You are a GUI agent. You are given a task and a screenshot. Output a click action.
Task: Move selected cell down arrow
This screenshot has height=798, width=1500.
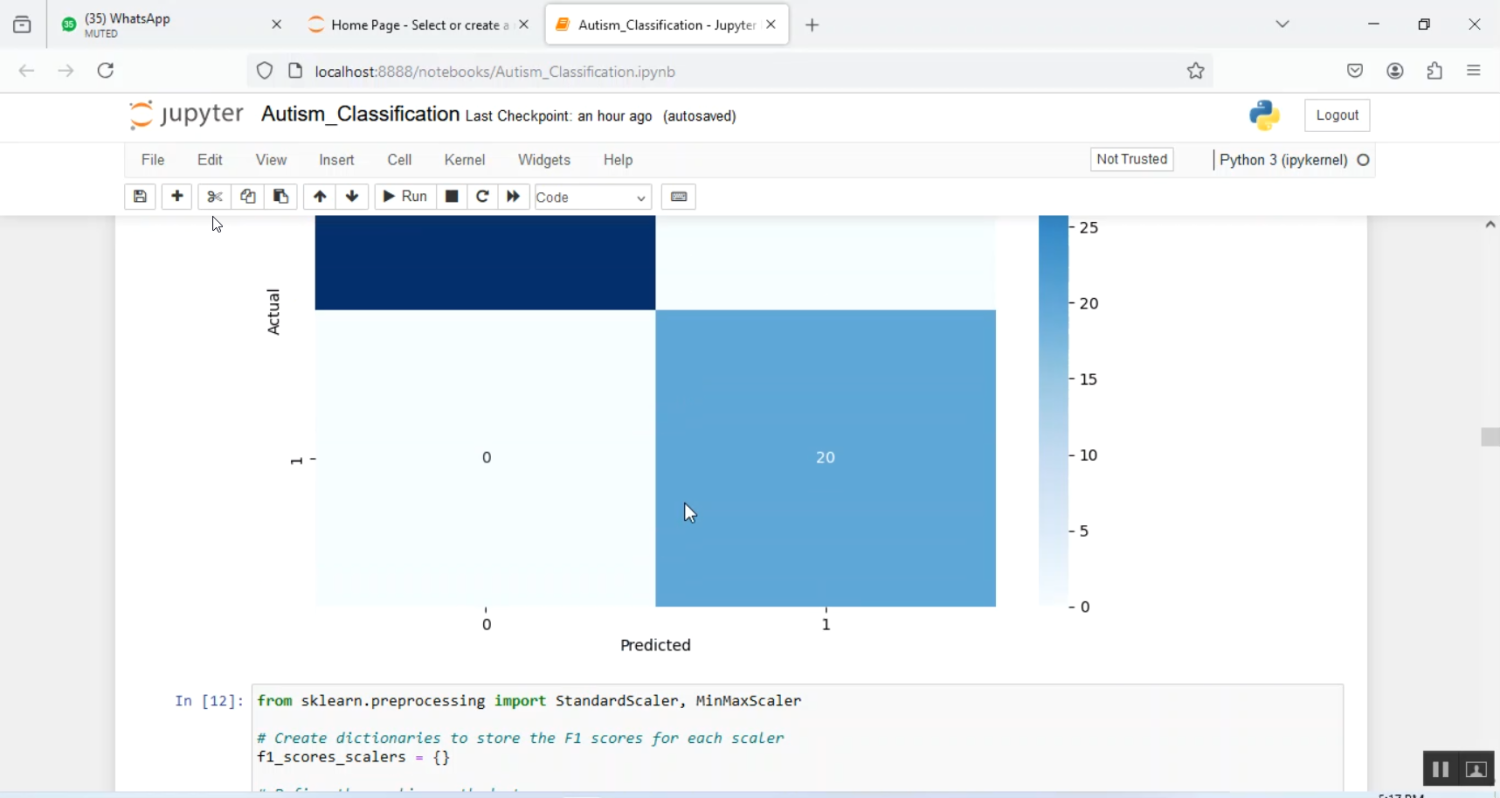tap(352, 197)
